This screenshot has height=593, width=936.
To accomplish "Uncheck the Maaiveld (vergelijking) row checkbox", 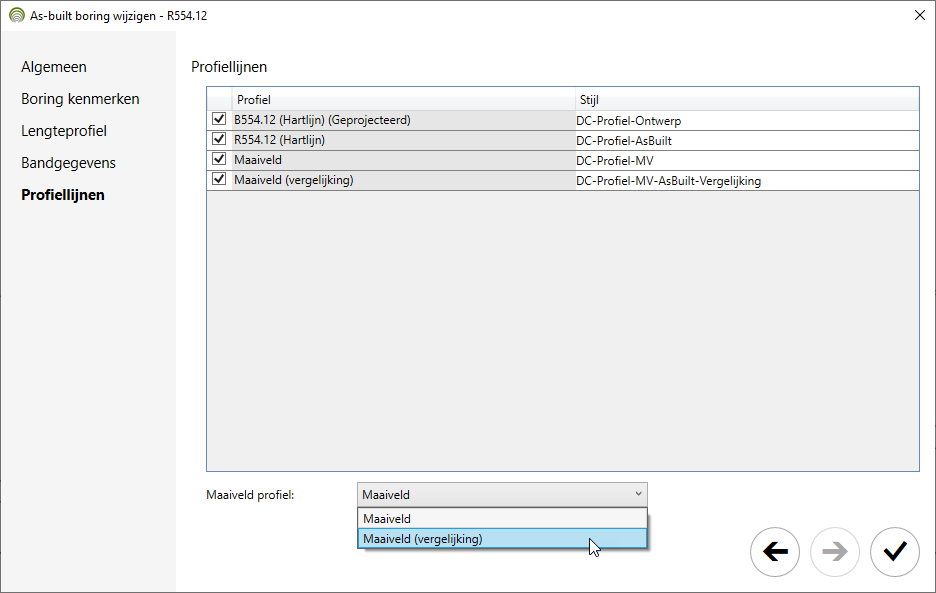I will (219, 179).
